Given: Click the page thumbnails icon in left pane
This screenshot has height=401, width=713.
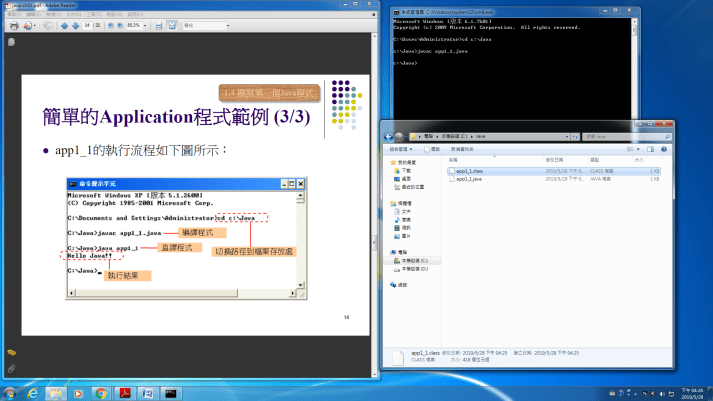Looking at the screenshot, I should pyautogui.click(x=11, y=42).
